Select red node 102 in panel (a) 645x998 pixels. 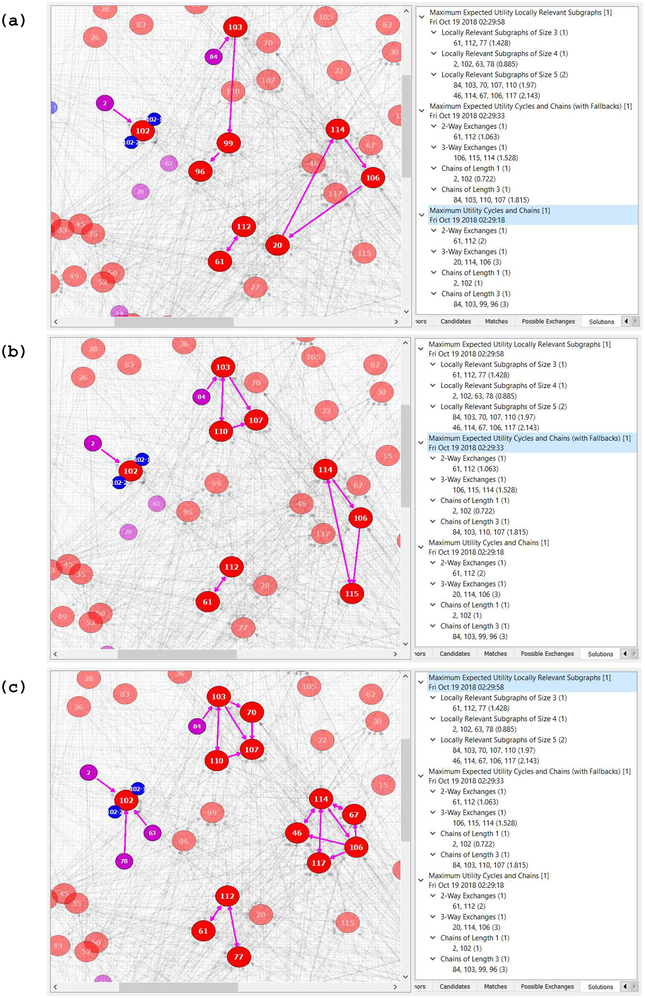[x=142, y=130]
